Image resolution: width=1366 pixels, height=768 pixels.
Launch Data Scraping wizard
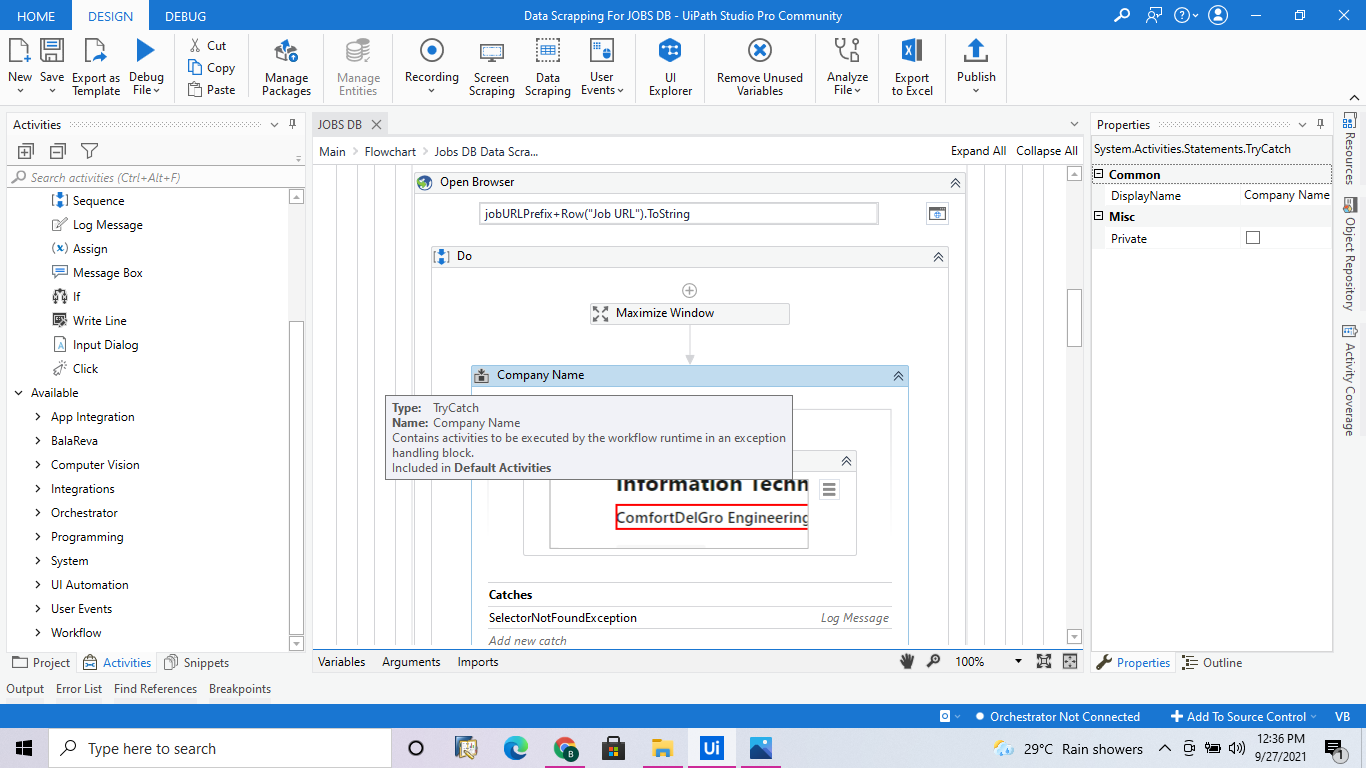548,67
